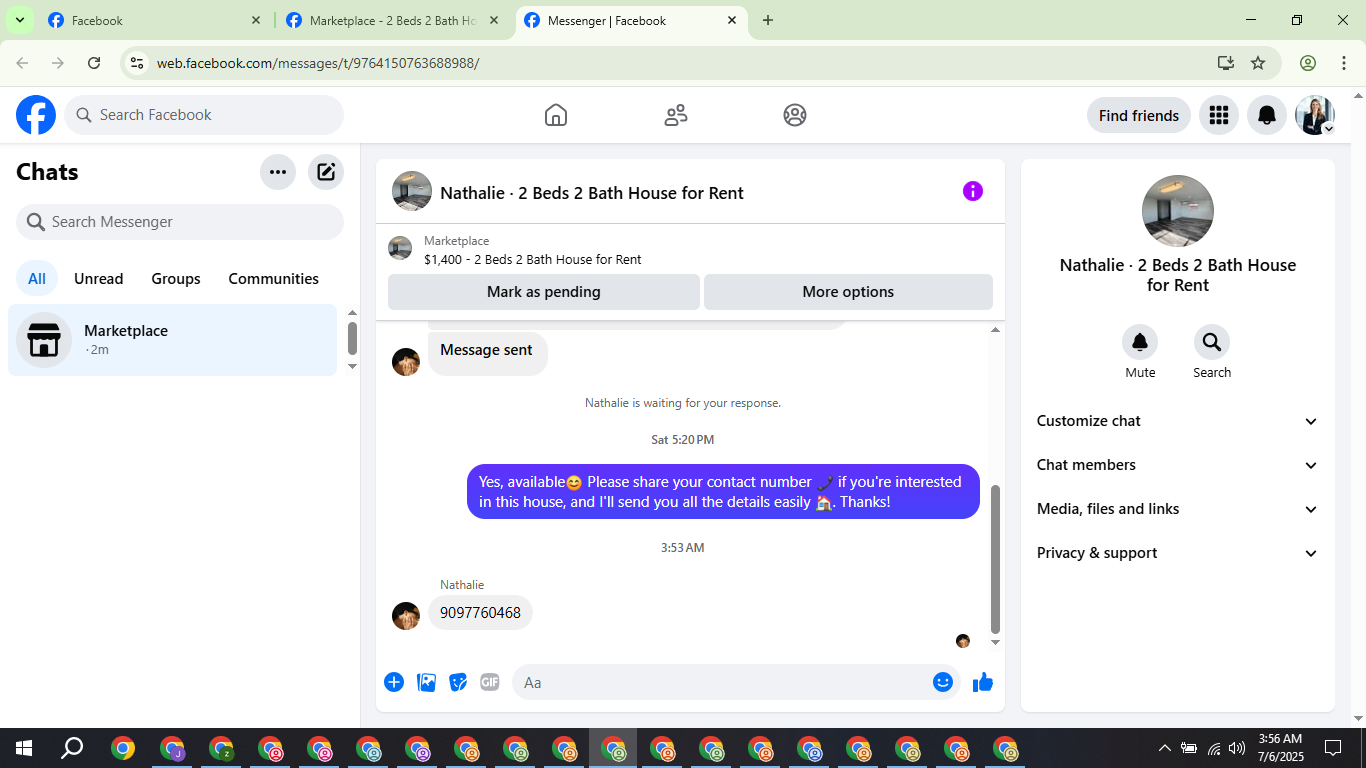Open Windows Start menu
The height and width of the screenshot is (768, 1366).
point(24,748)
